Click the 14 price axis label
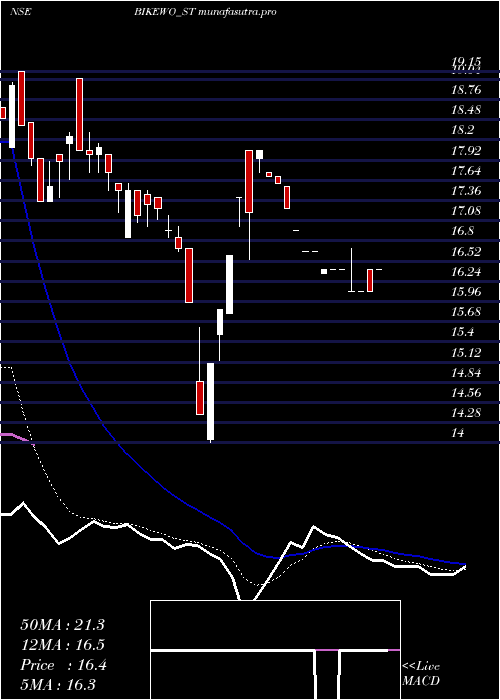 [x=458, y=433]
